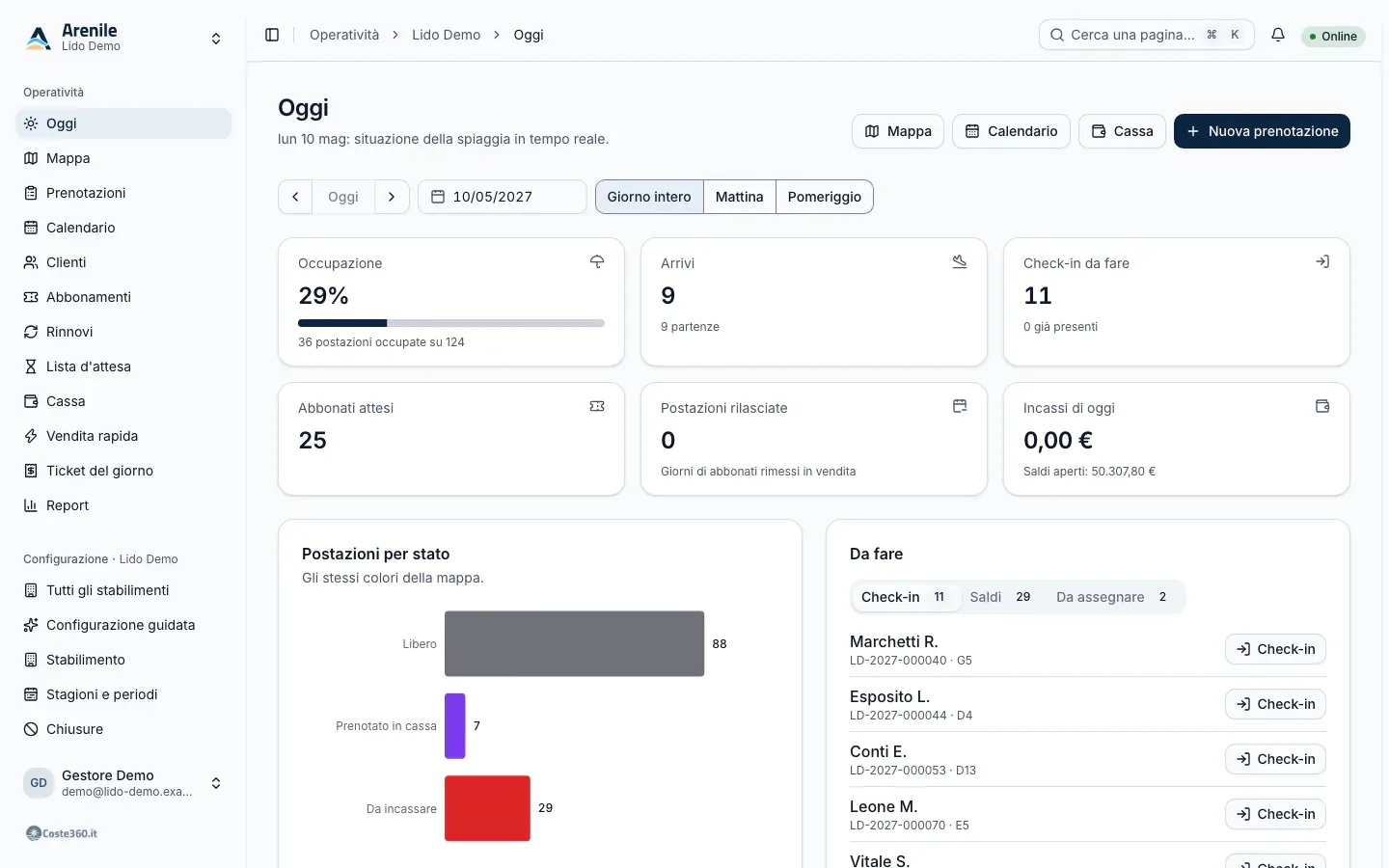The image size is (1389, 868).
Task: Check in Marchetti R.
Action: click(1275, 649)
